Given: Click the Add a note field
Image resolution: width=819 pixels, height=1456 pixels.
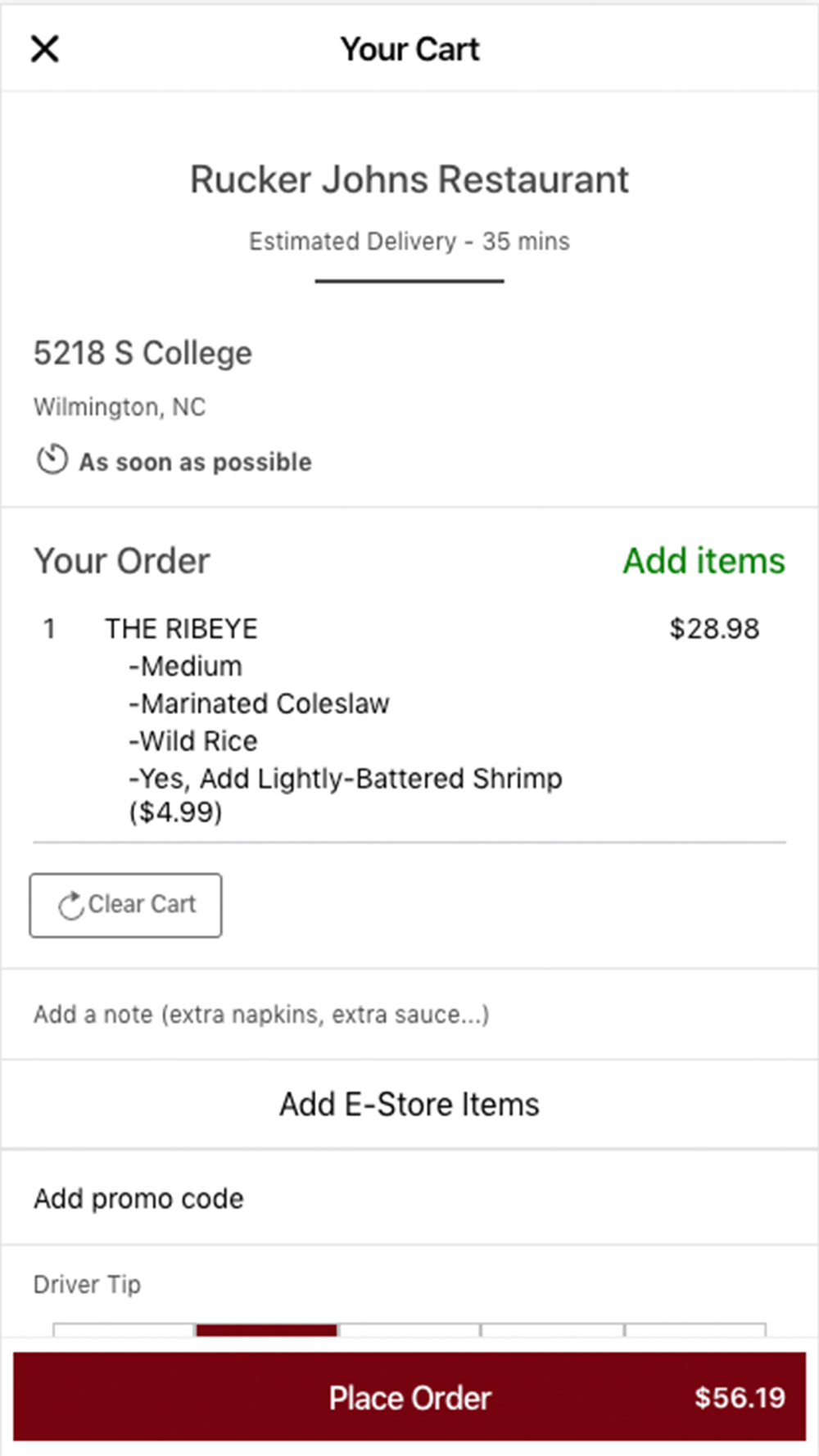Looking at the screenshot, I should (x=409, y=1015).
